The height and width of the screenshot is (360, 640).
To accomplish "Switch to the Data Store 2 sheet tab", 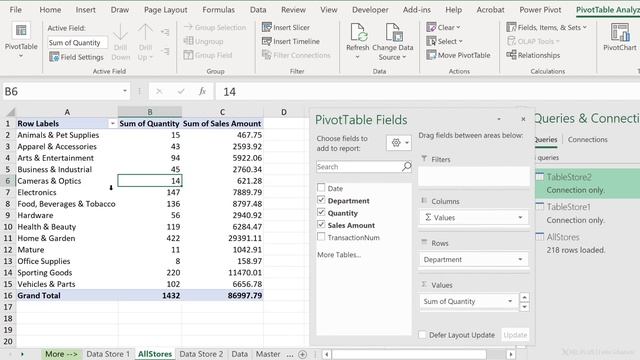I will tap(201, 354).
